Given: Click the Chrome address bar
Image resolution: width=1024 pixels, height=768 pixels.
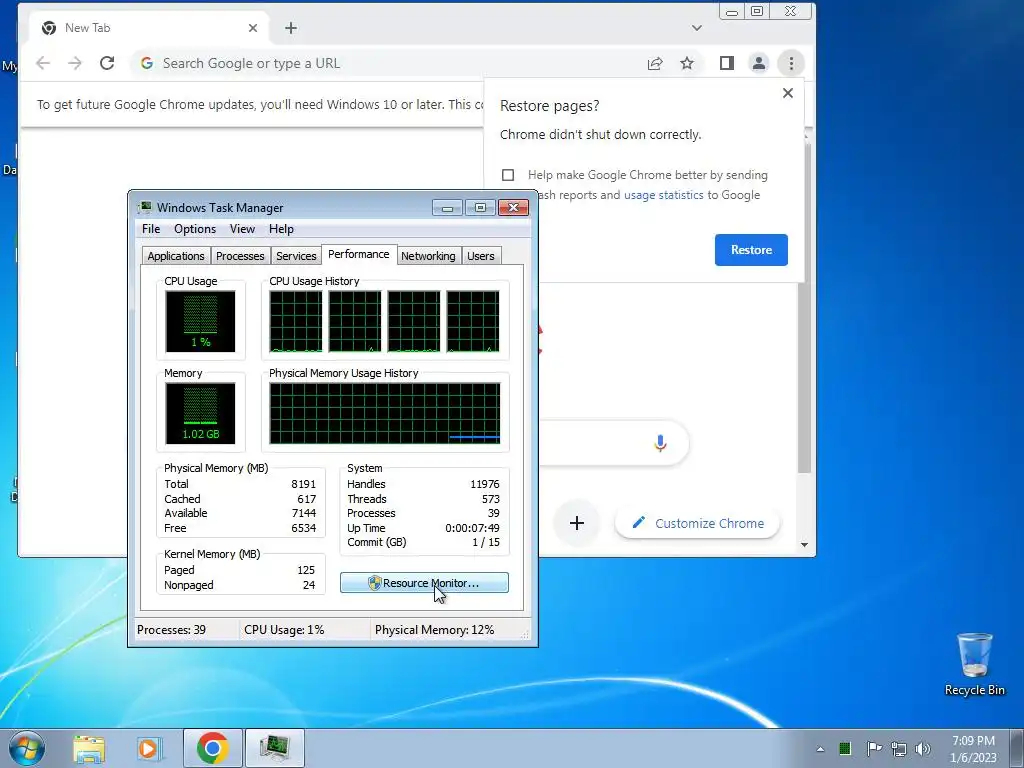Looking at the screenshot, I should [392, 63].
